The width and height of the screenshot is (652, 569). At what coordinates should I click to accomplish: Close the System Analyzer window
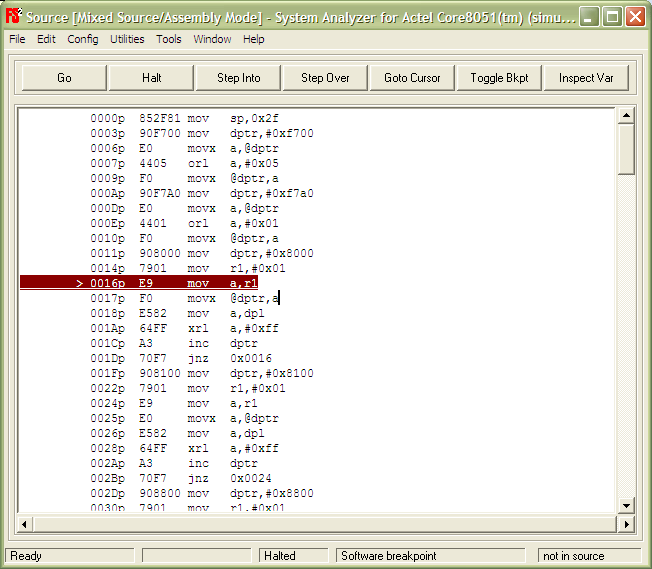tap(635, 17)
